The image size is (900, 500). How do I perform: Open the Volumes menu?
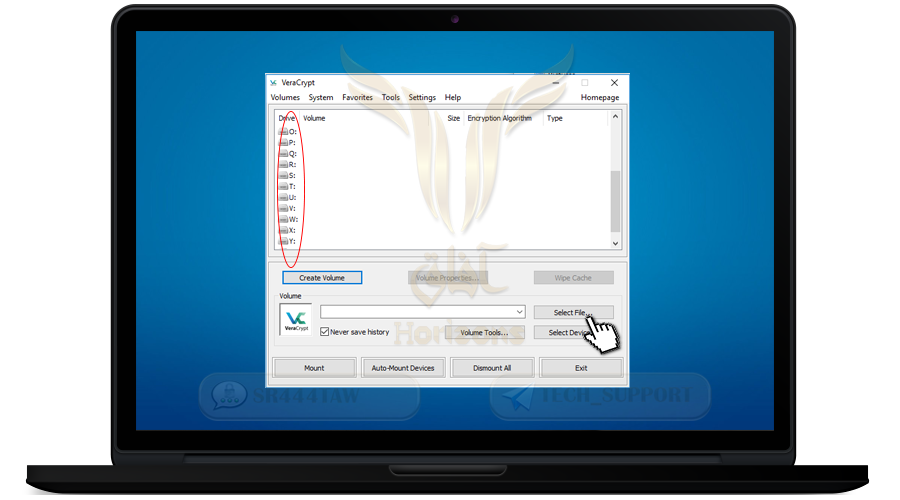285,98
